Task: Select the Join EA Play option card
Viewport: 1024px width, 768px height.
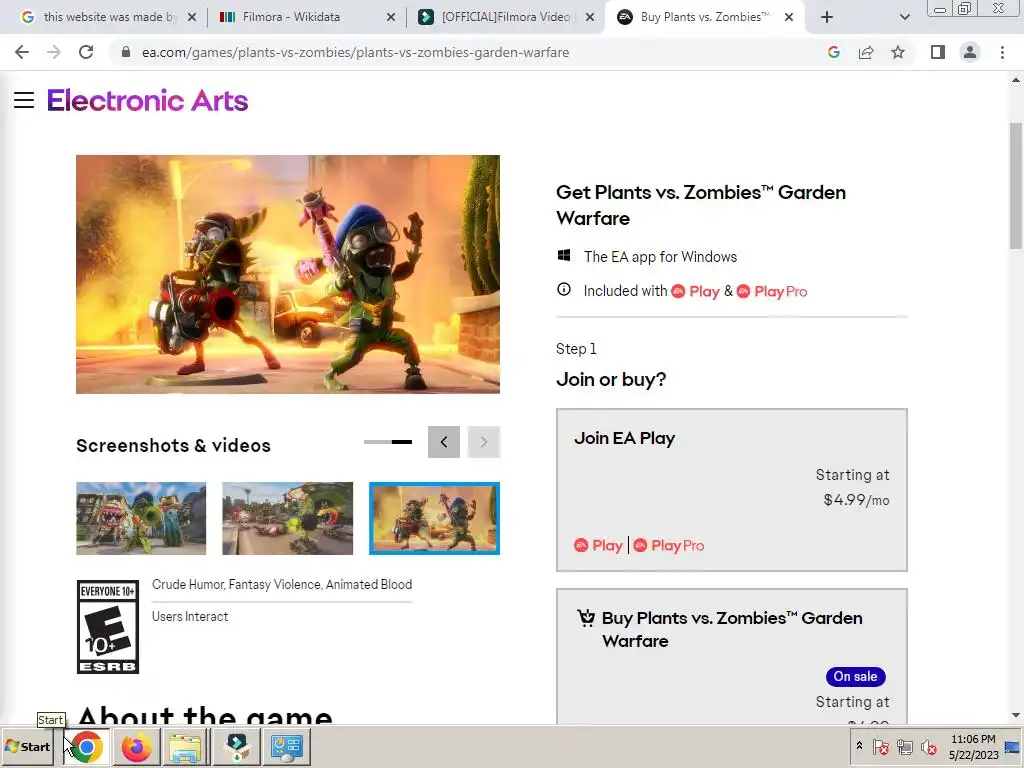Action: pyautogui.click(x=731, y=490)
